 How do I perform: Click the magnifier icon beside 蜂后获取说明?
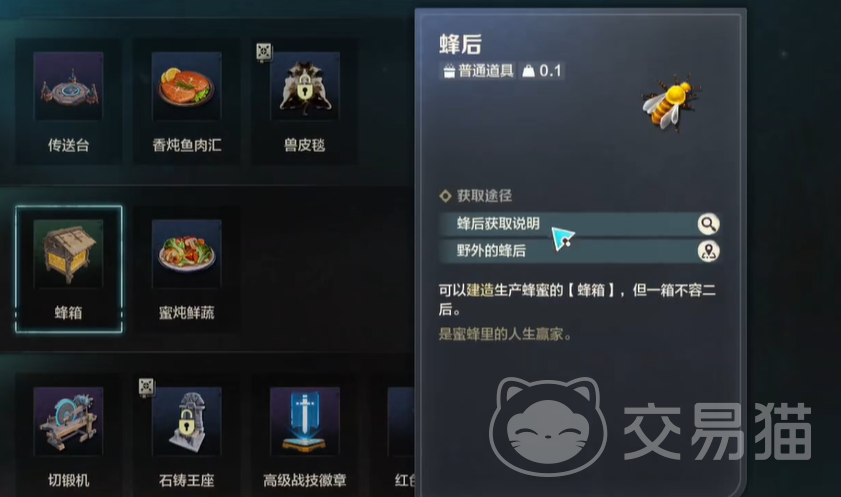point(708,224)
